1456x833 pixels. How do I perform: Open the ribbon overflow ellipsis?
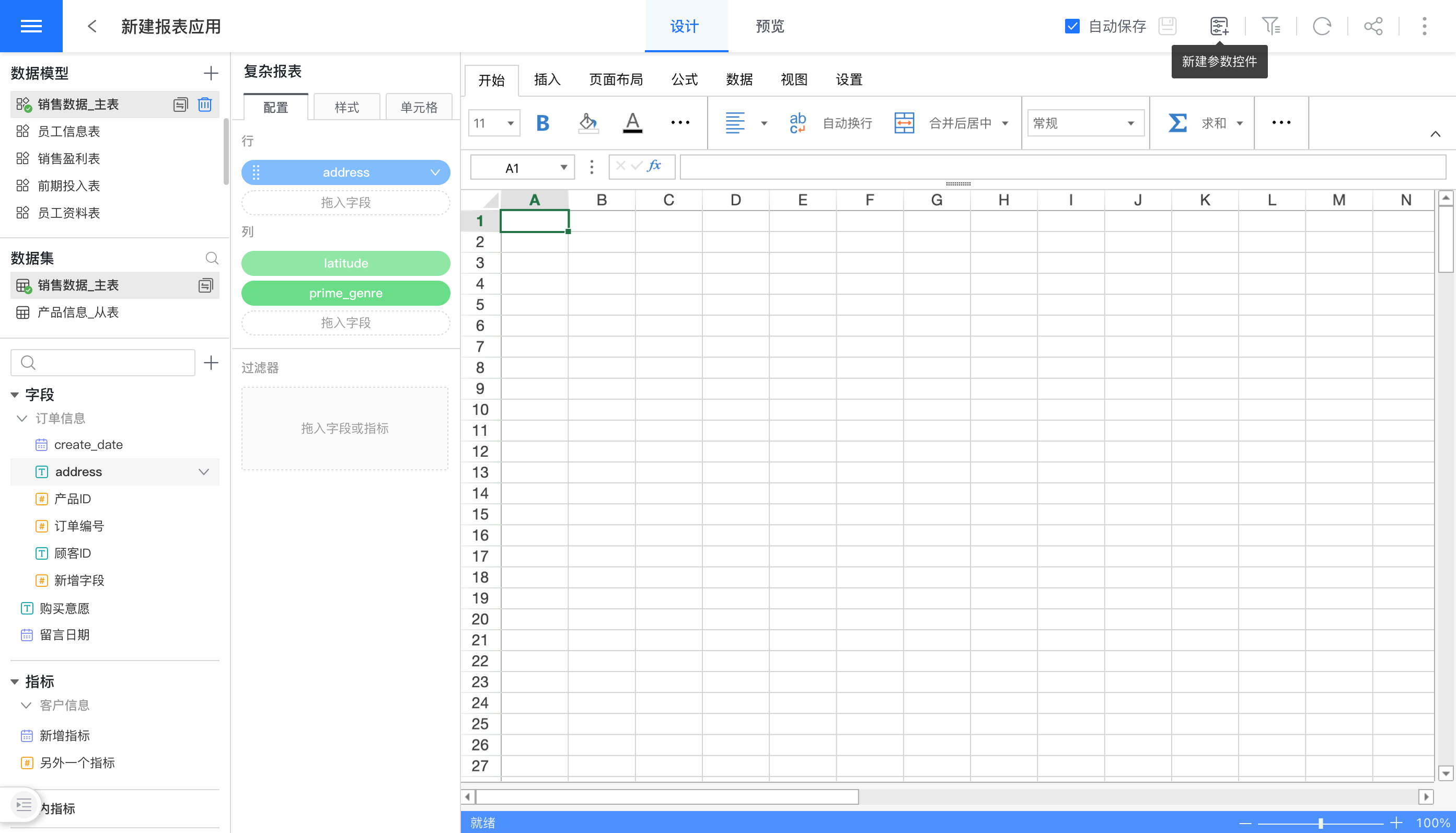[x=1281, y=122]
